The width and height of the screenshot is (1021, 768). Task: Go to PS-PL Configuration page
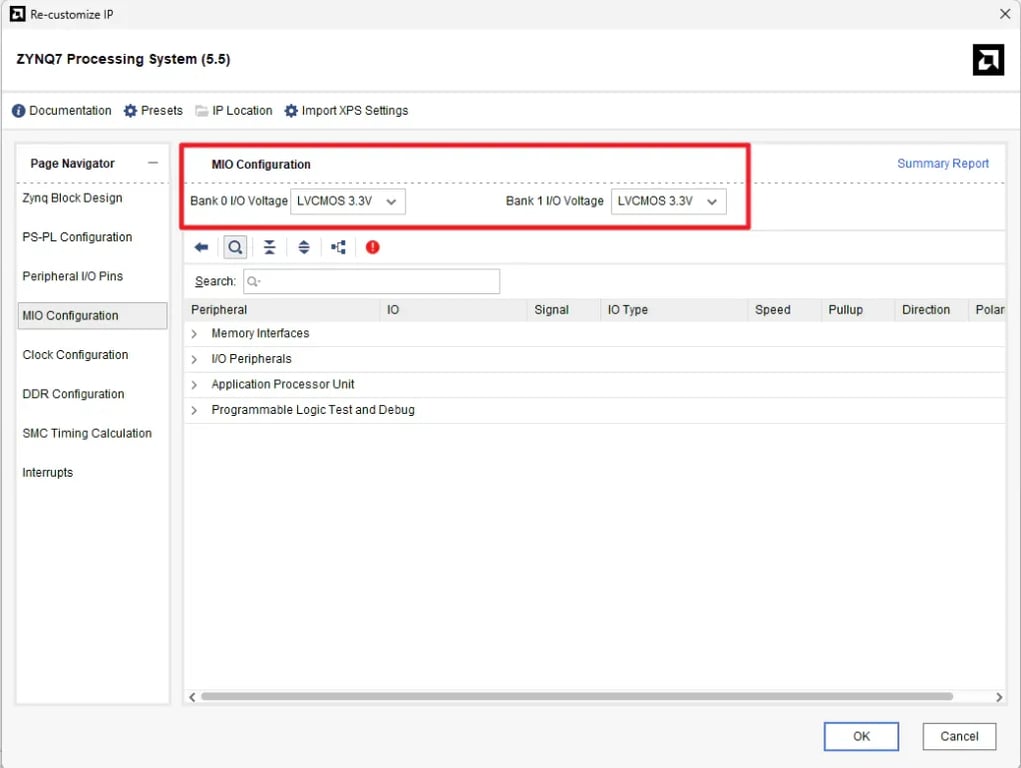click(x=77, y=237)
